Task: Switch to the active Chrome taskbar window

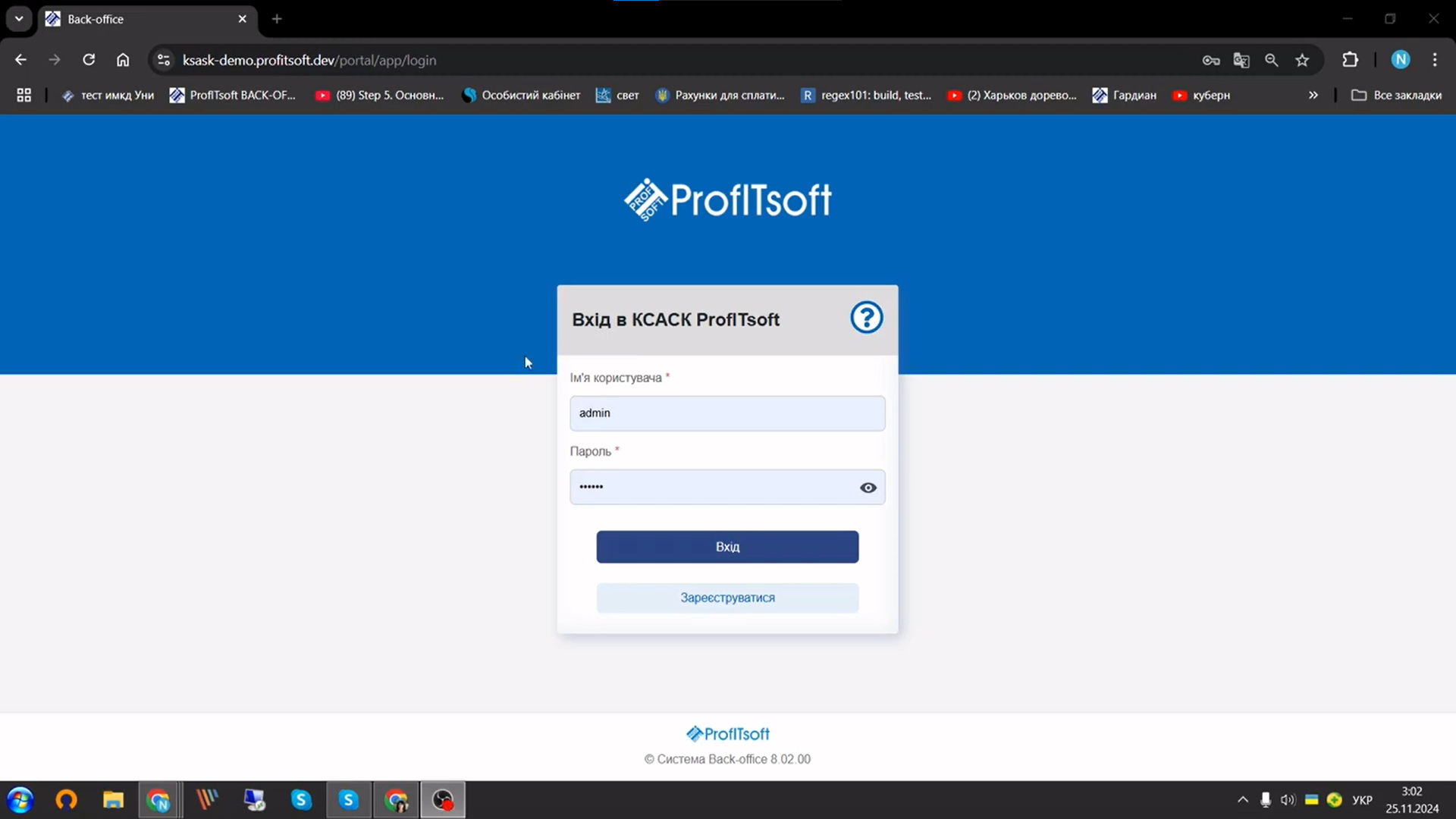Action: [159, 800]
